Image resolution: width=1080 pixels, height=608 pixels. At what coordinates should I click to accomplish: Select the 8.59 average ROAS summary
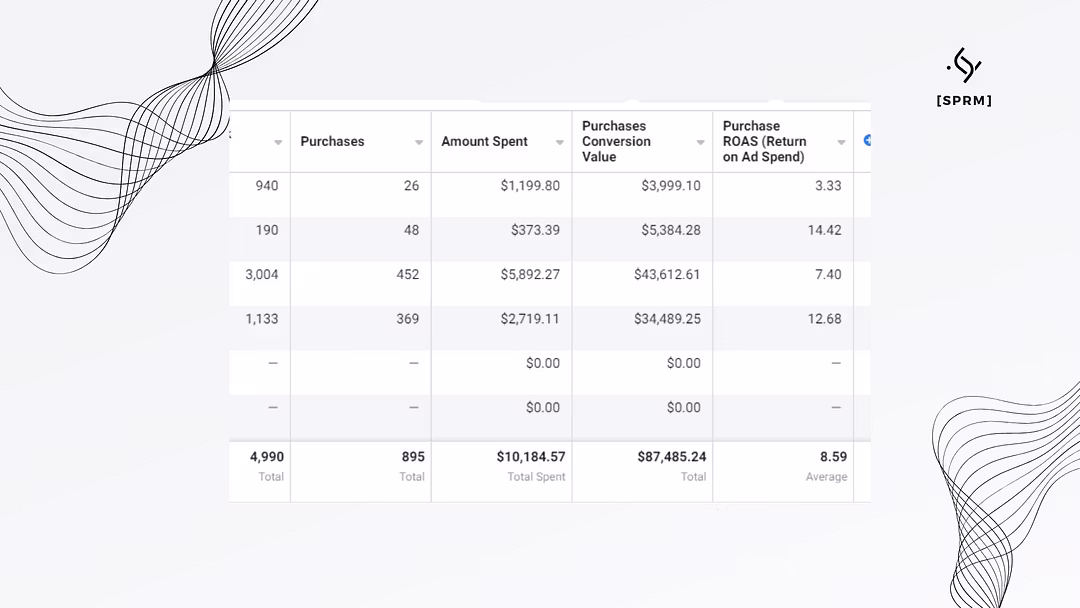coord(832,457)
